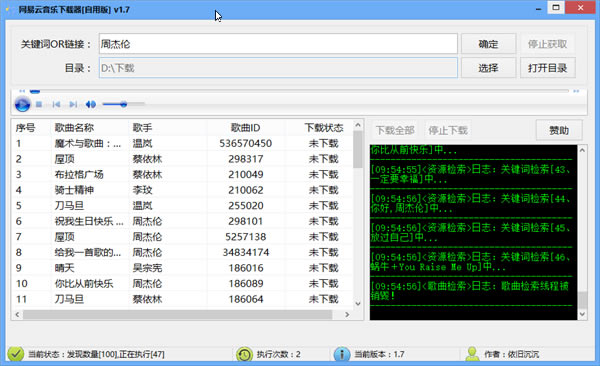Select the 你比从前快乐 song row
Viewport: 600px width, 366px height.
(182, 284)
